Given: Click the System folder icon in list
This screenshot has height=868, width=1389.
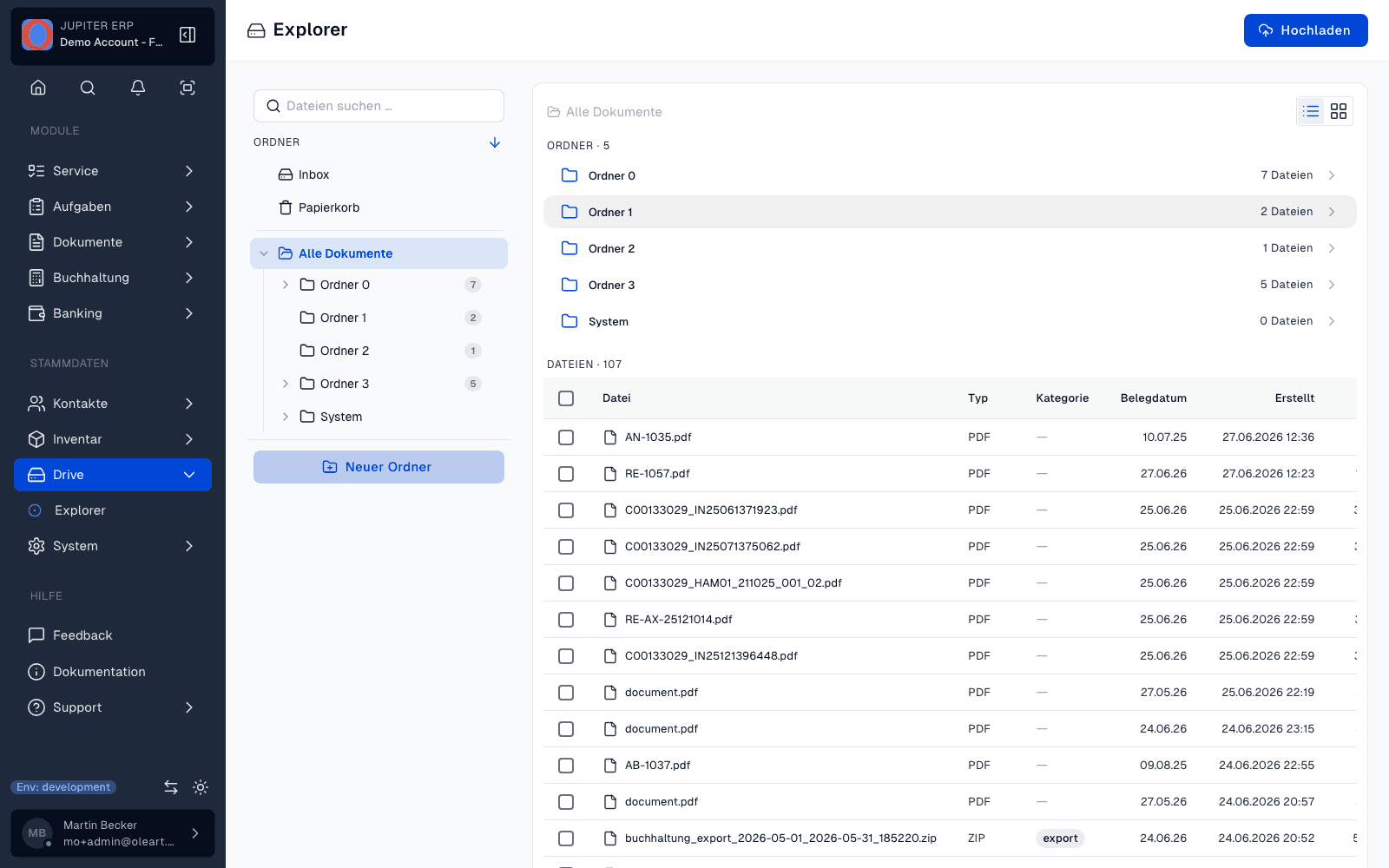Looking at the screenshot, I should click(569, 321).
